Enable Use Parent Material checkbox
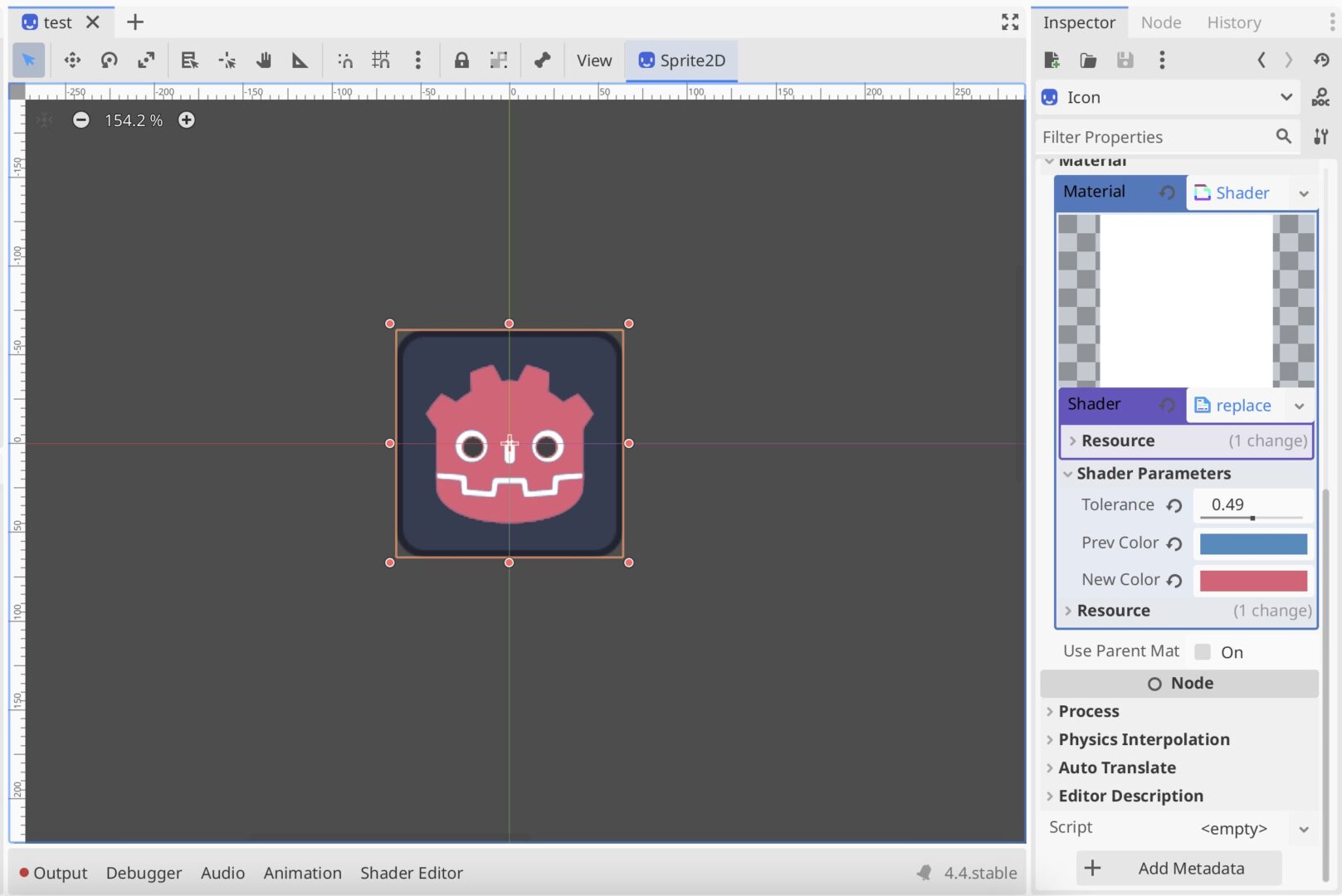 [1203, 652]
